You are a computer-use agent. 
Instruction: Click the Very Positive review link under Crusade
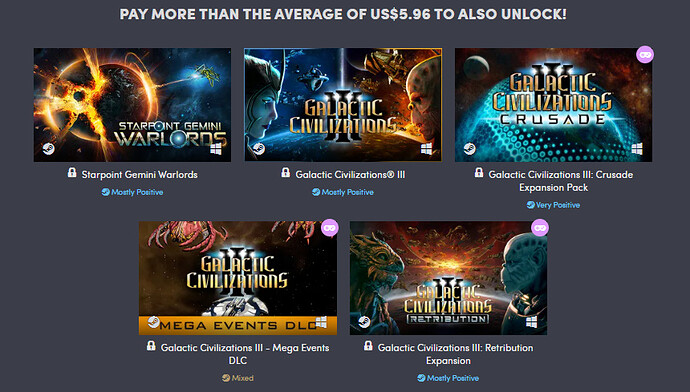point(553,205)
